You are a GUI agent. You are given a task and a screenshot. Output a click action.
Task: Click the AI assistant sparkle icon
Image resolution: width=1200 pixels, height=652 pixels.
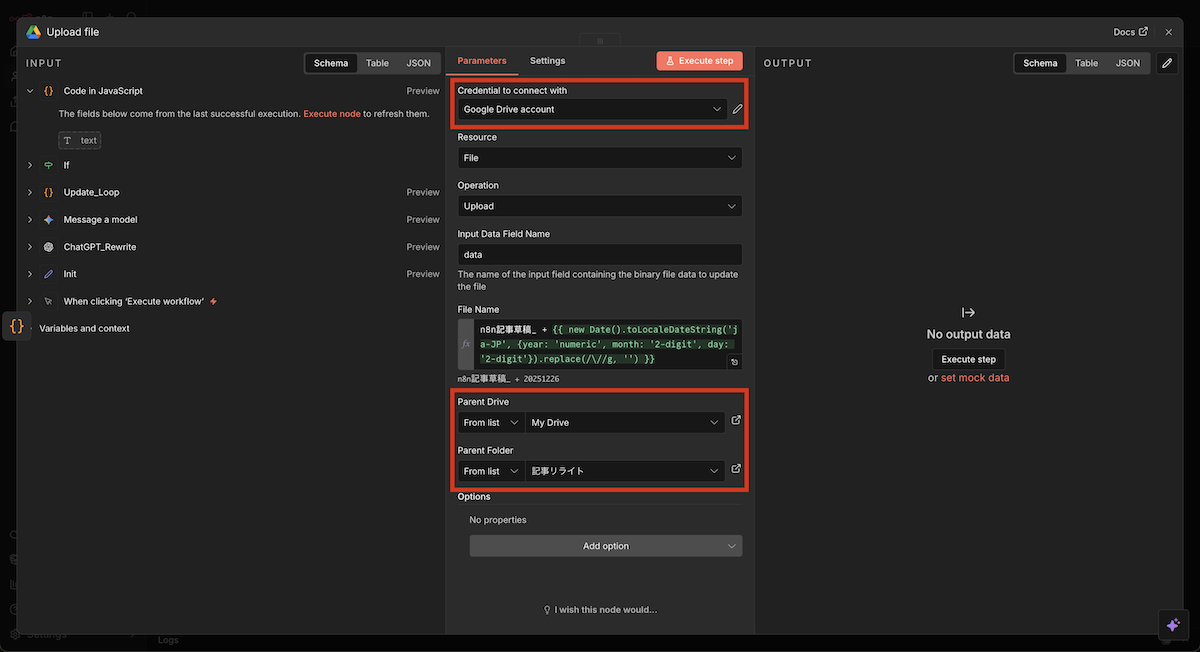click(x=1174, y=624)
